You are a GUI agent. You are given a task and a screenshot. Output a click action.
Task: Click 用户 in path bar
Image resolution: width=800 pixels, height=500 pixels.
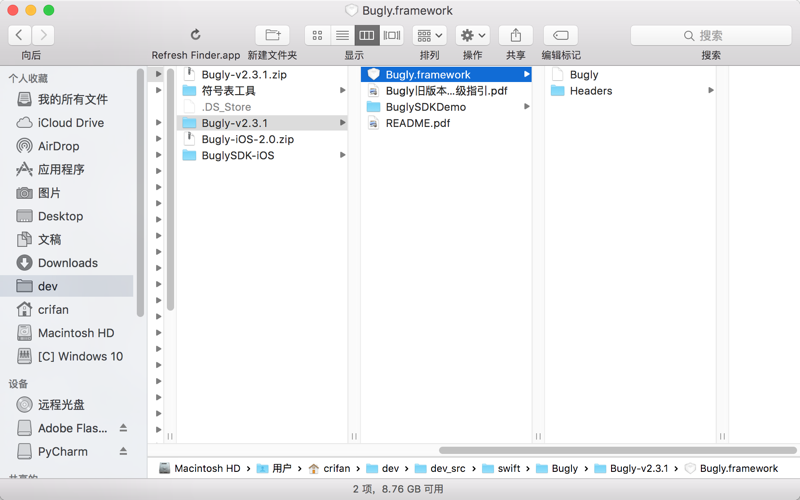(x=274, y=468)
